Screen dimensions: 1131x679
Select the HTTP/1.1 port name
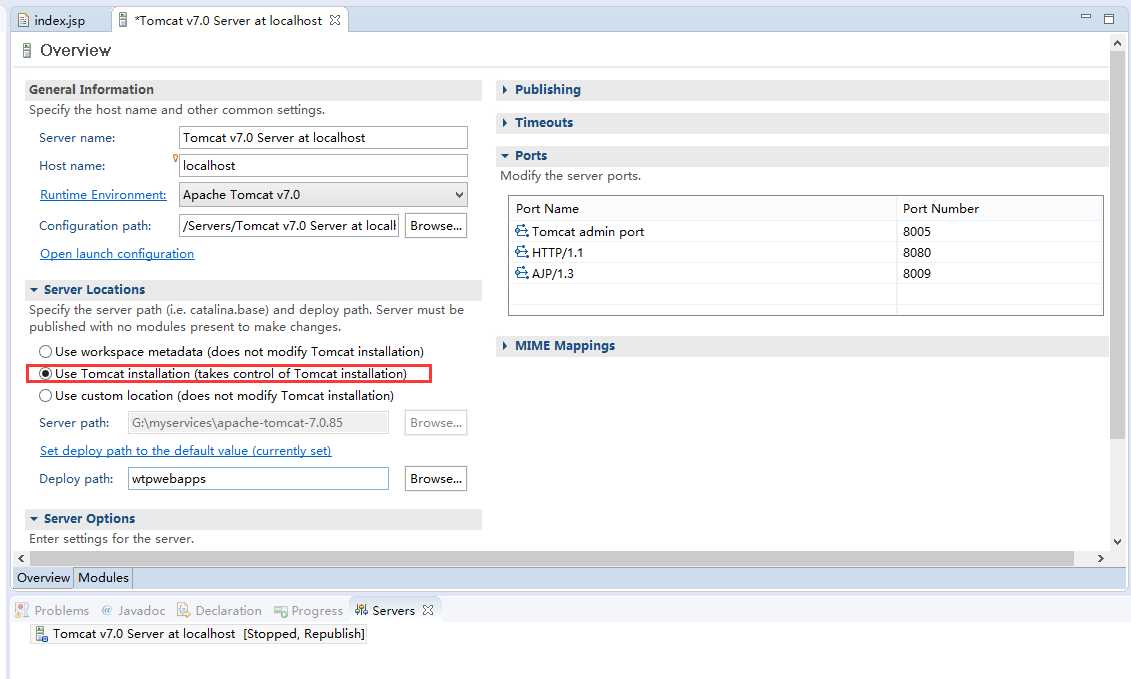558,253
